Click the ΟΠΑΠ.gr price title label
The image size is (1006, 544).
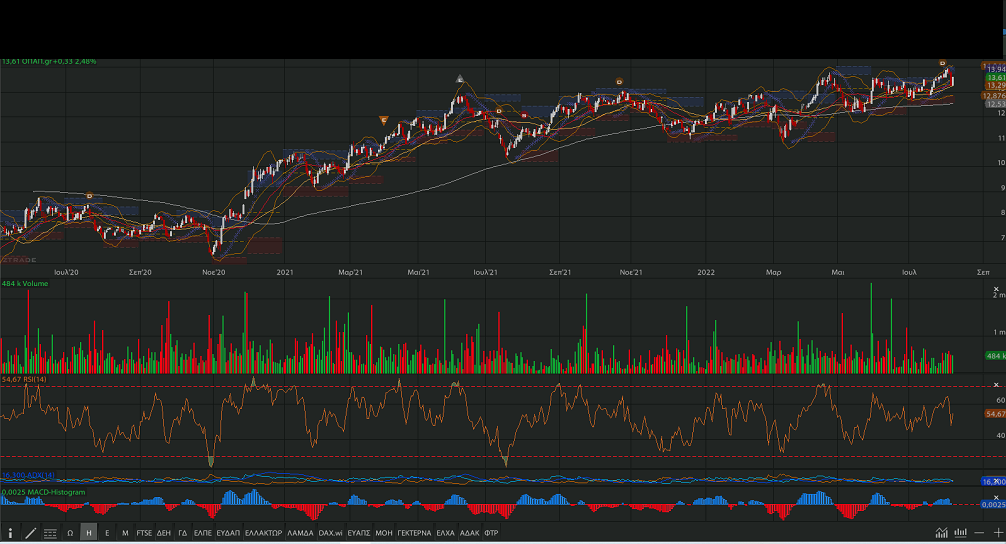(x=49, y=62)
